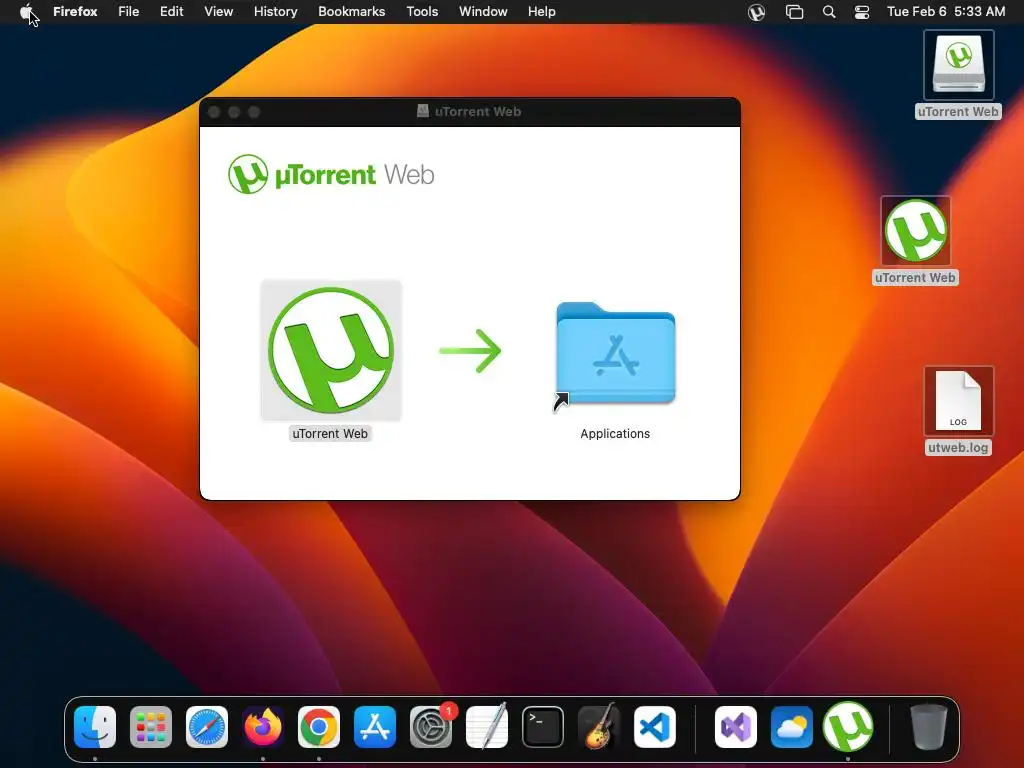Image resolution: width=1024 pixels, height=768 pixels.
Task: Open Visual Studio Code from the Dock
Action: (x=655, y=727)
